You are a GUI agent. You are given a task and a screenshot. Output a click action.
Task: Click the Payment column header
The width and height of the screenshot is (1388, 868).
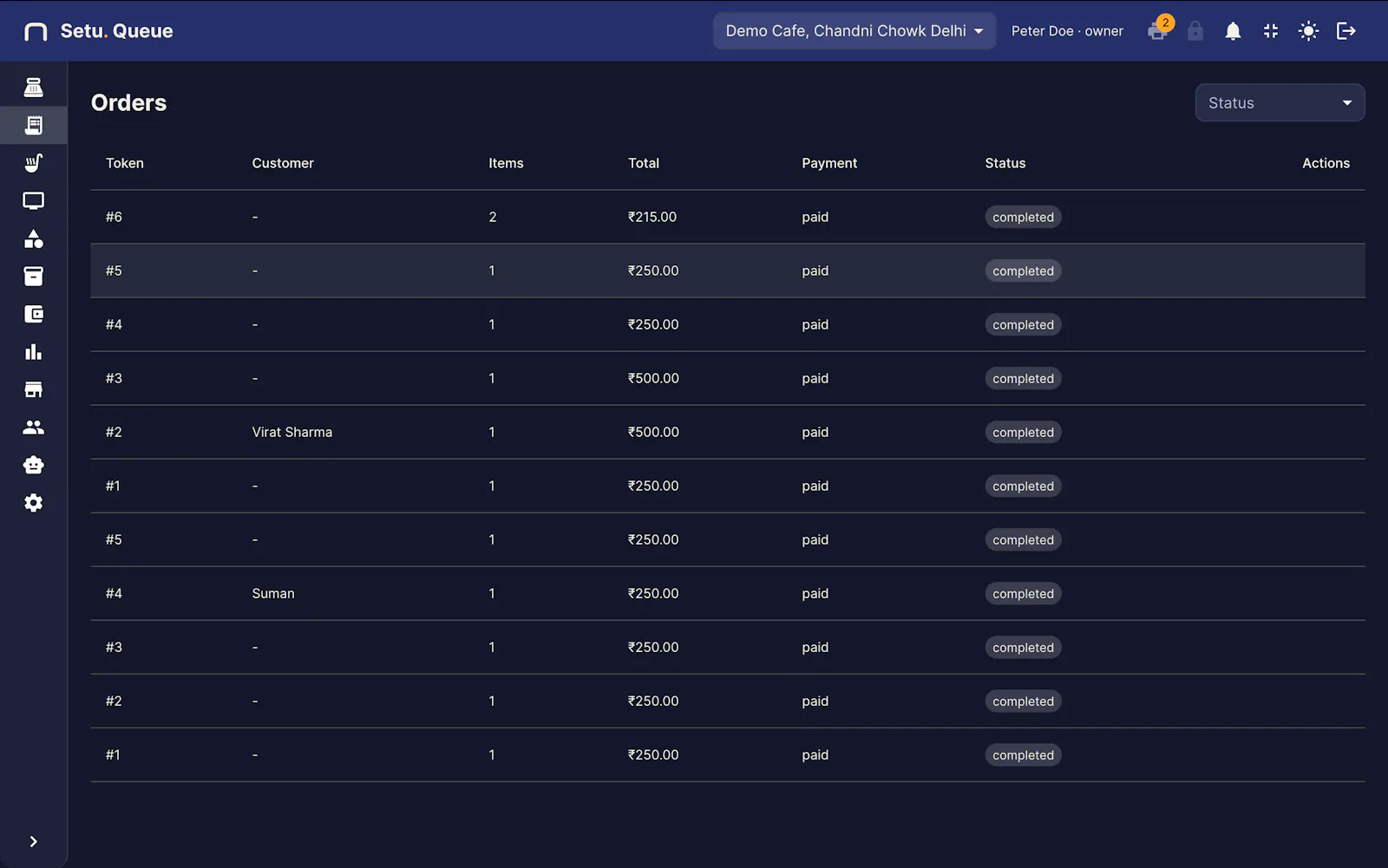click(x=829, y=163)
